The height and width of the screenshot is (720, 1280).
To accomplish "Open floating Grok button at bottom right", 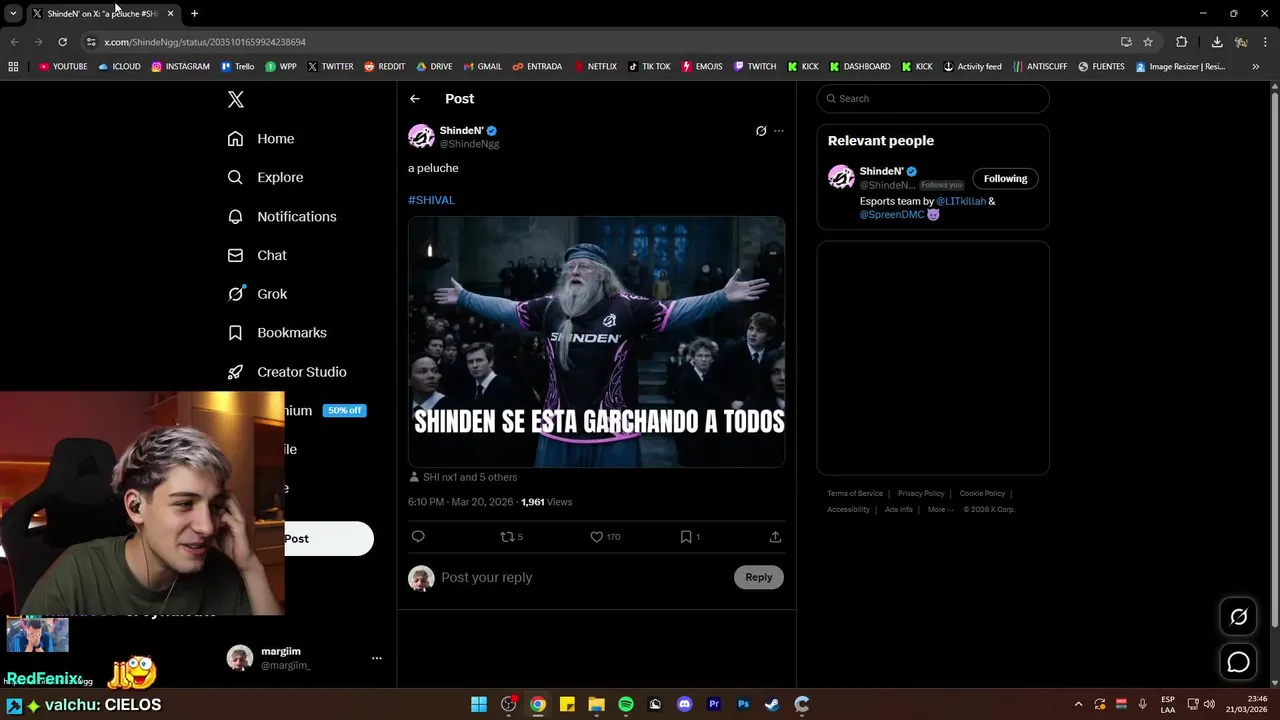I will pyautogui.click(x=1238, y=617).
